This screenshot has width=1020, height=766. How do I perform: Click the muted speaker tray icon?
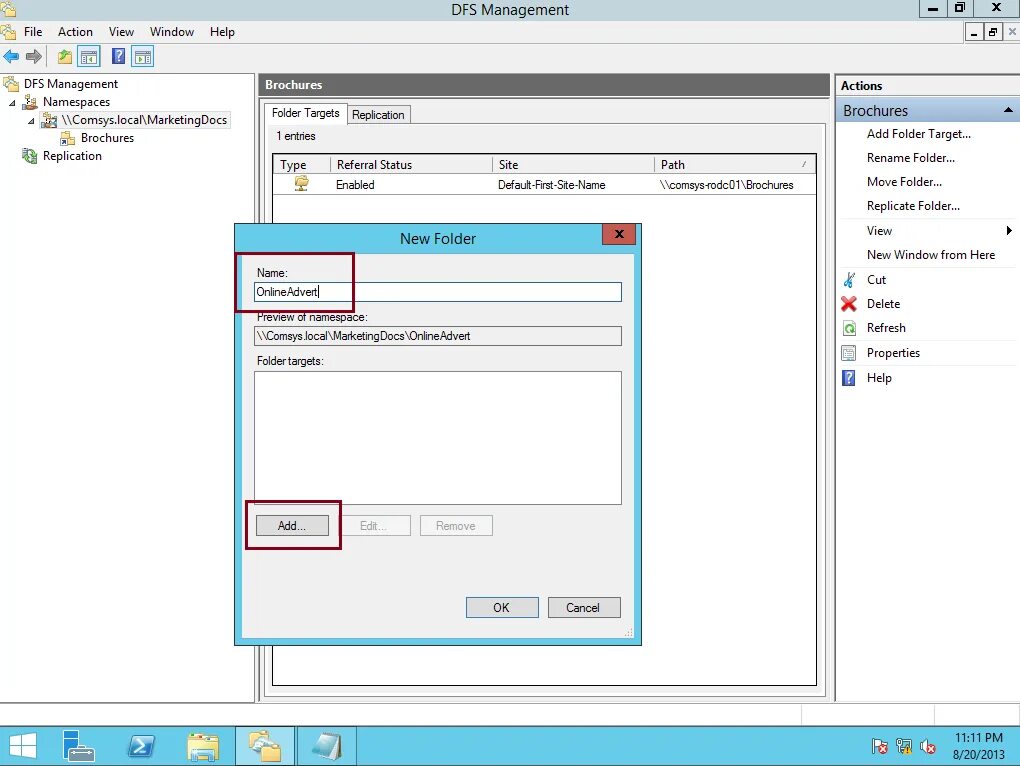point(928,746)
